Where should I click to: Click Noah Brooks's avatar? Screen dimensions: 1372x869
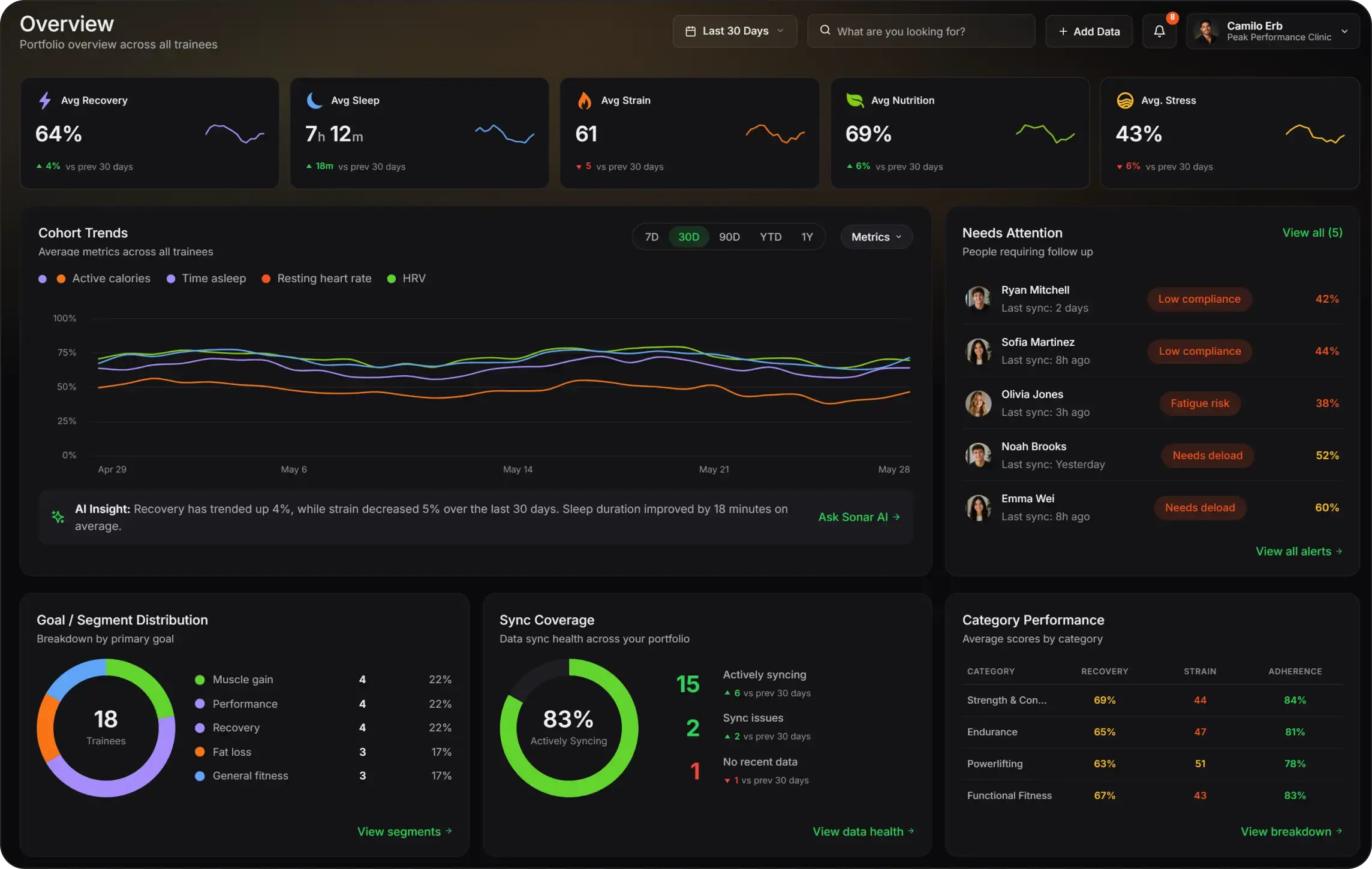(978, 455)
